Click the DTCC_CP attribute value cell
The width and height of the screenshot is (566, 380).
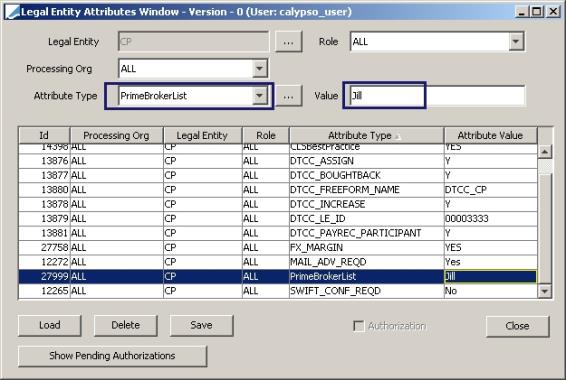point(491,190)
